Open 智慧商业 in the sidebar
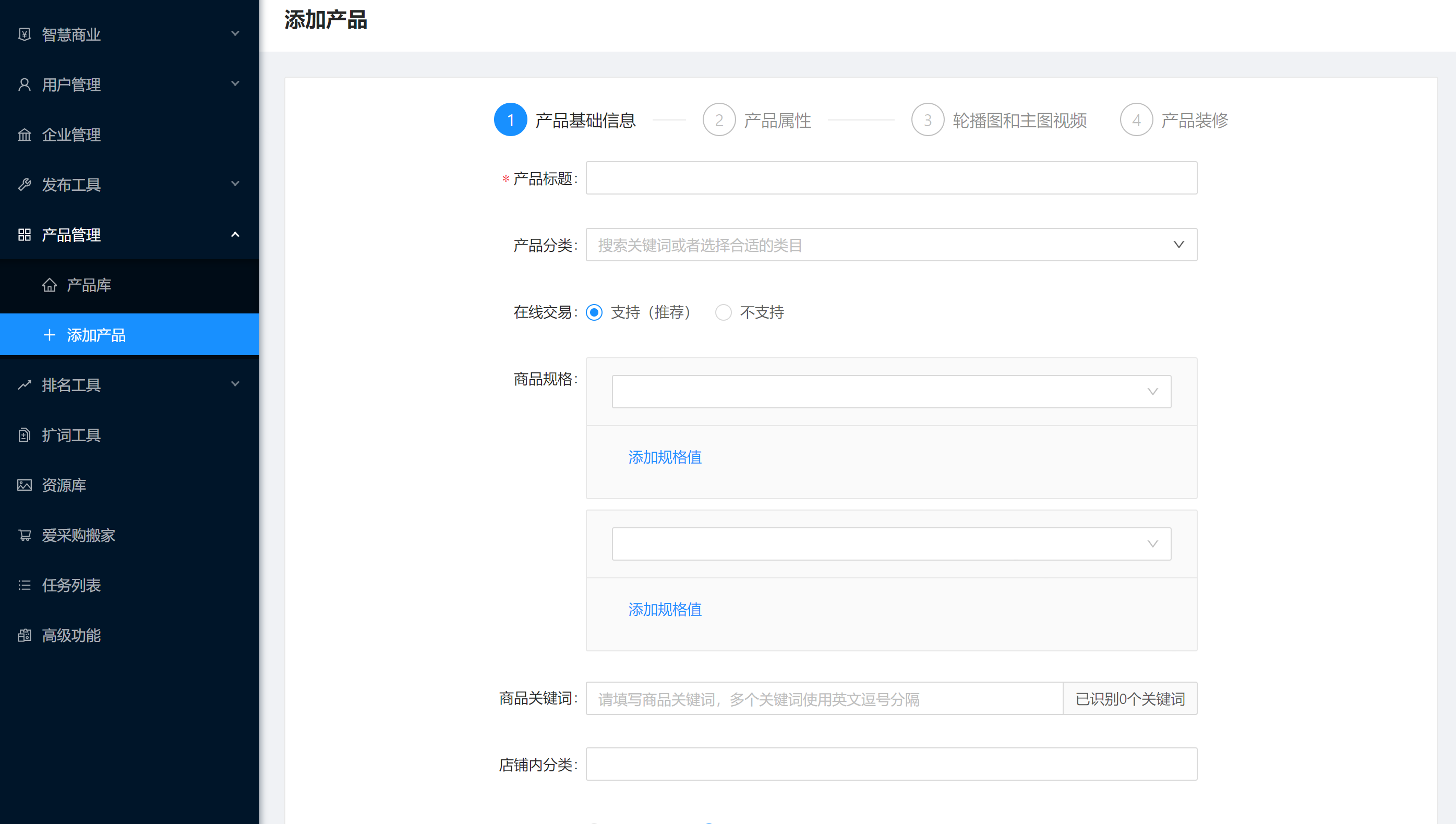 coord(129,34)
